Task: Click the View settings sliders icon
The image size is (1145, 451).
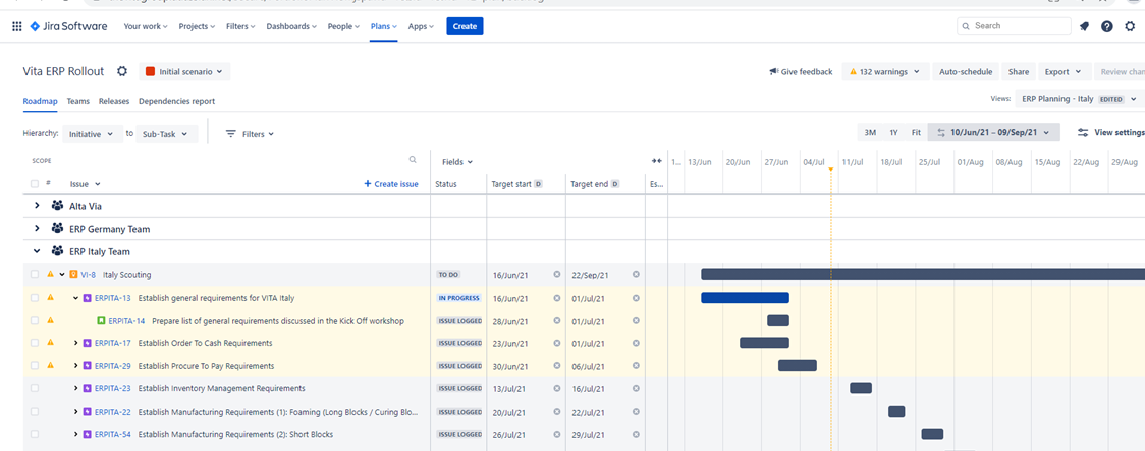Action: point(1084,133)
